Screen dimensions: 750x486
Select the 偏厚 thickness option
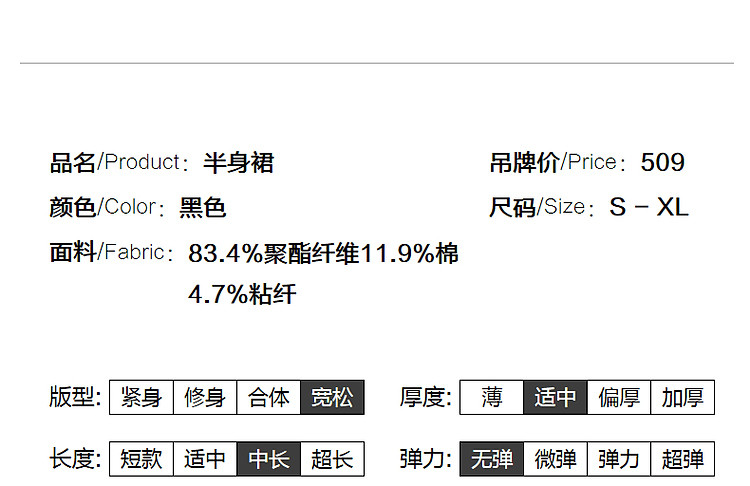click(619, 397)
